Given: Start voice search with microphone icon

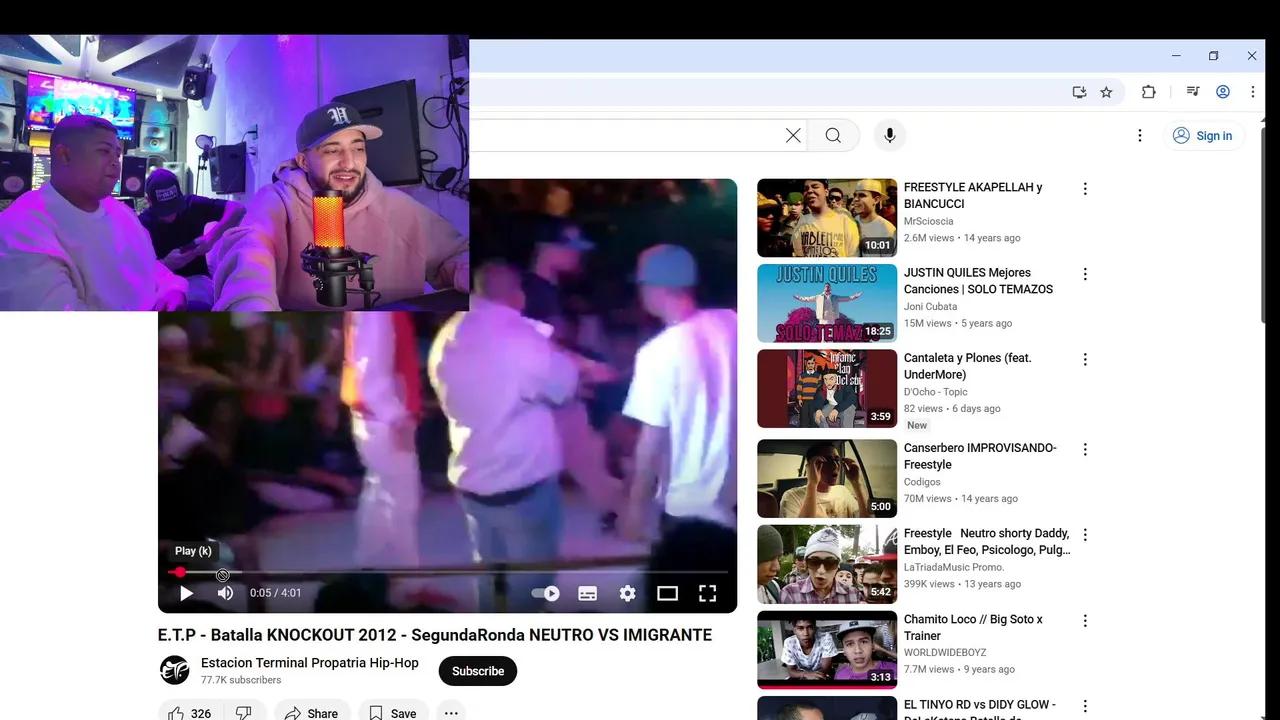Looking at the screenshot, I should coord(889,136).
